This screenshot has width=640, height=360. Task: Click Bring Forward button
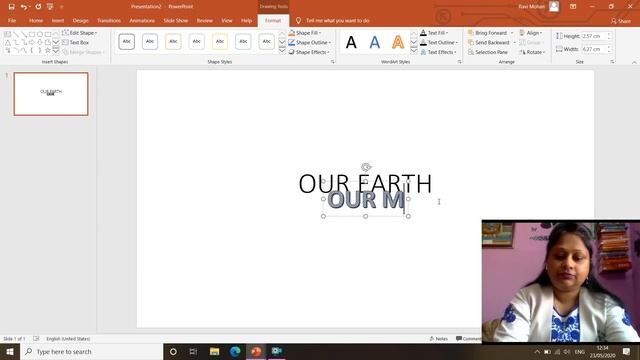[487, 33]
